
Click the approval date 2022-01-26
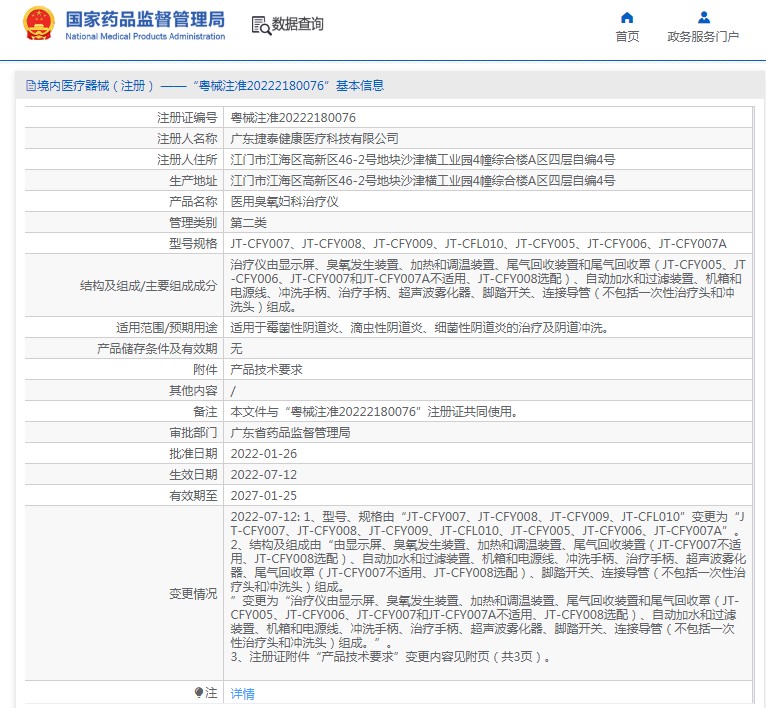point(264,453)
